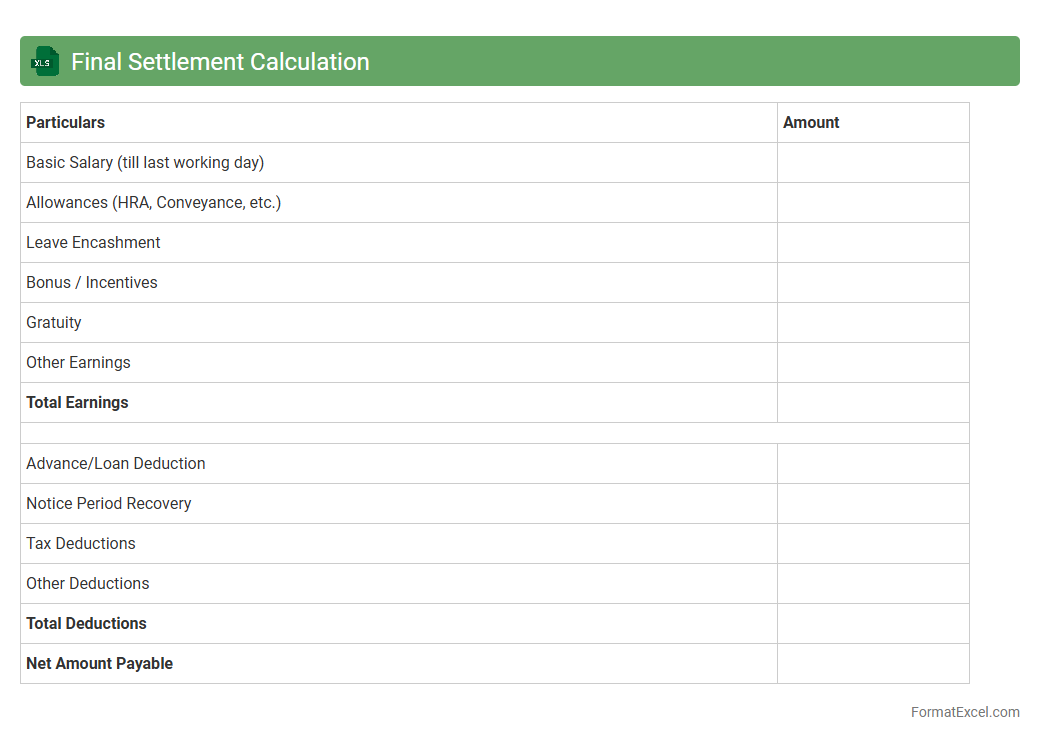
Task: Select the Gratuity amount cell
Action: (872, 323)
